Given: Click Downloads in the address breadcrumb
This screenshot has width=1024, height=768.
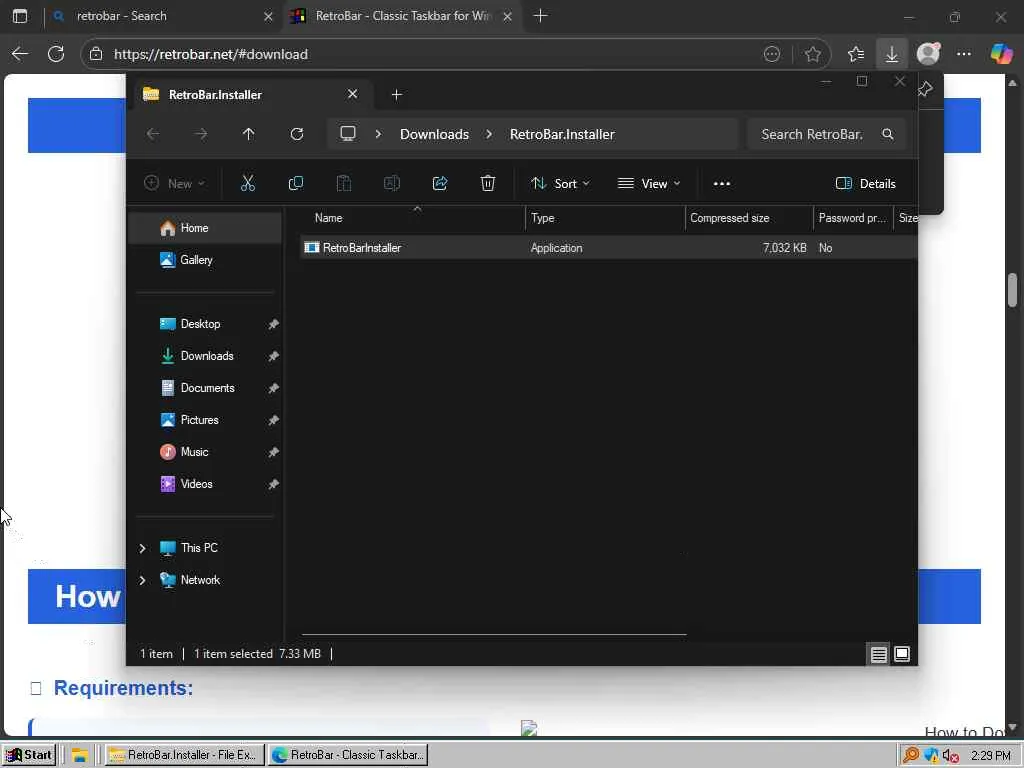Looking at the screenshot, I should pos(434,134).
